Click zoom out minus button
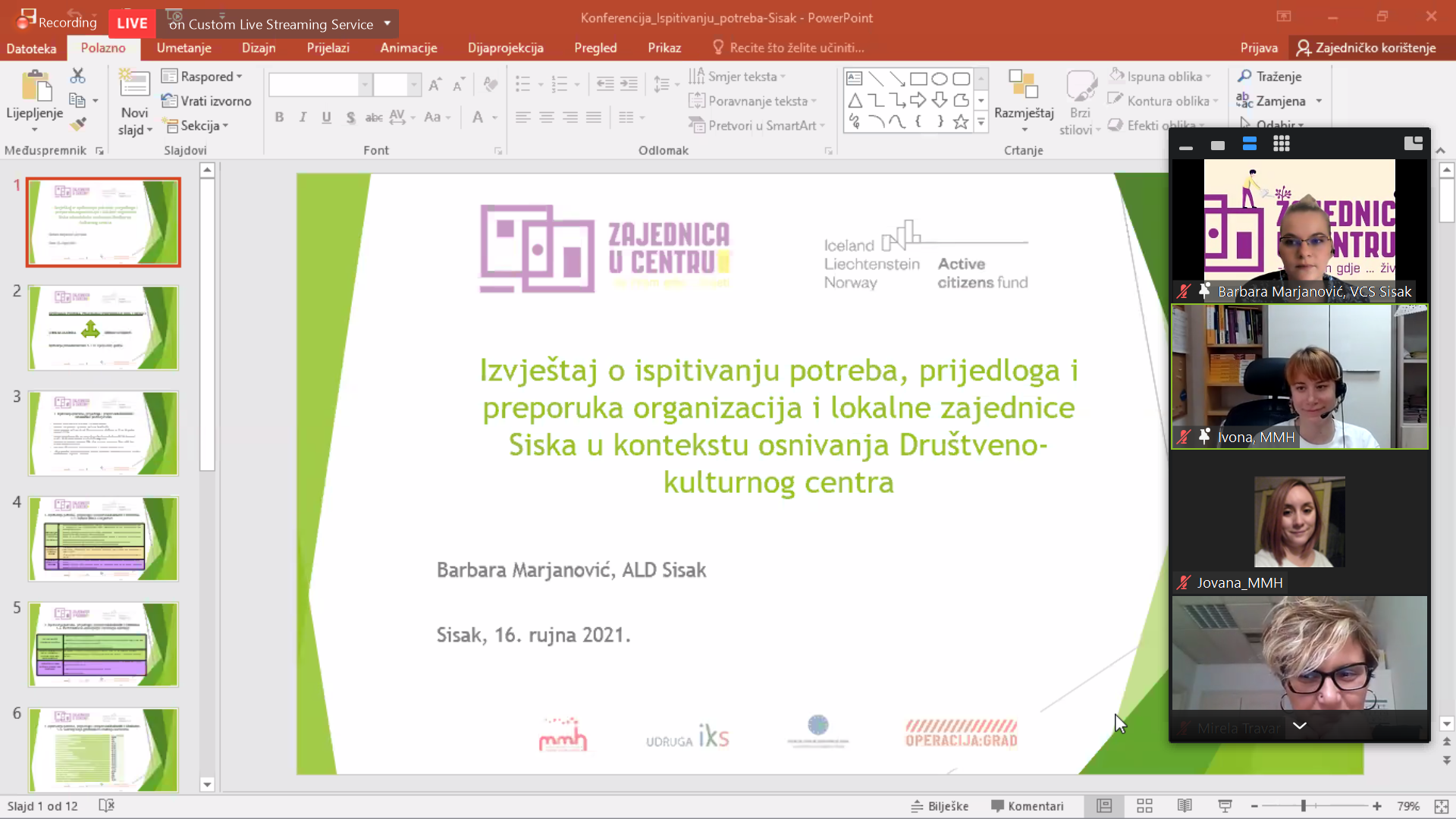Viewport: 1456px width, 819px height. (x=1254, y=806)
